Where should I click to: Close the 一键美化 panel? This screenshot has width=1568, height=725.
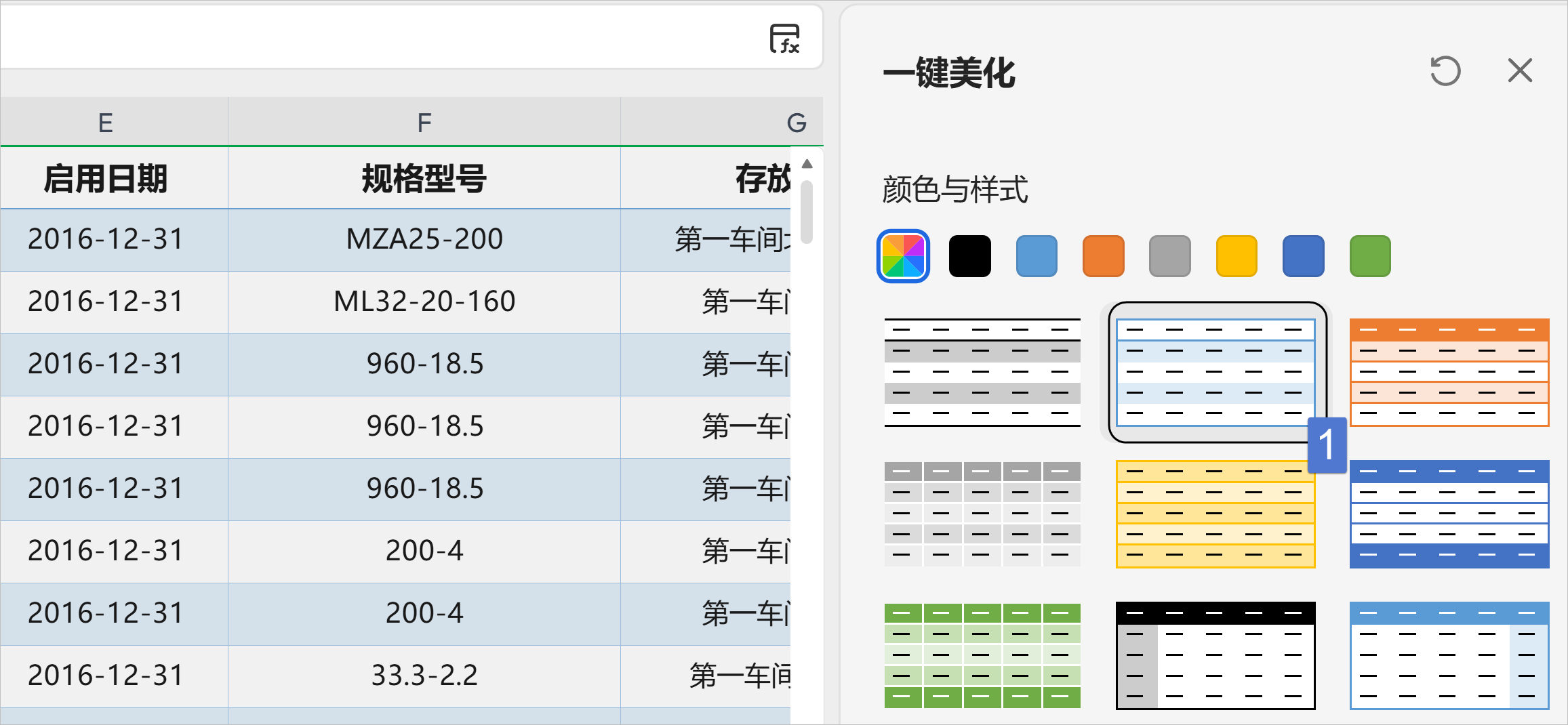click(x=1520, y=70)
